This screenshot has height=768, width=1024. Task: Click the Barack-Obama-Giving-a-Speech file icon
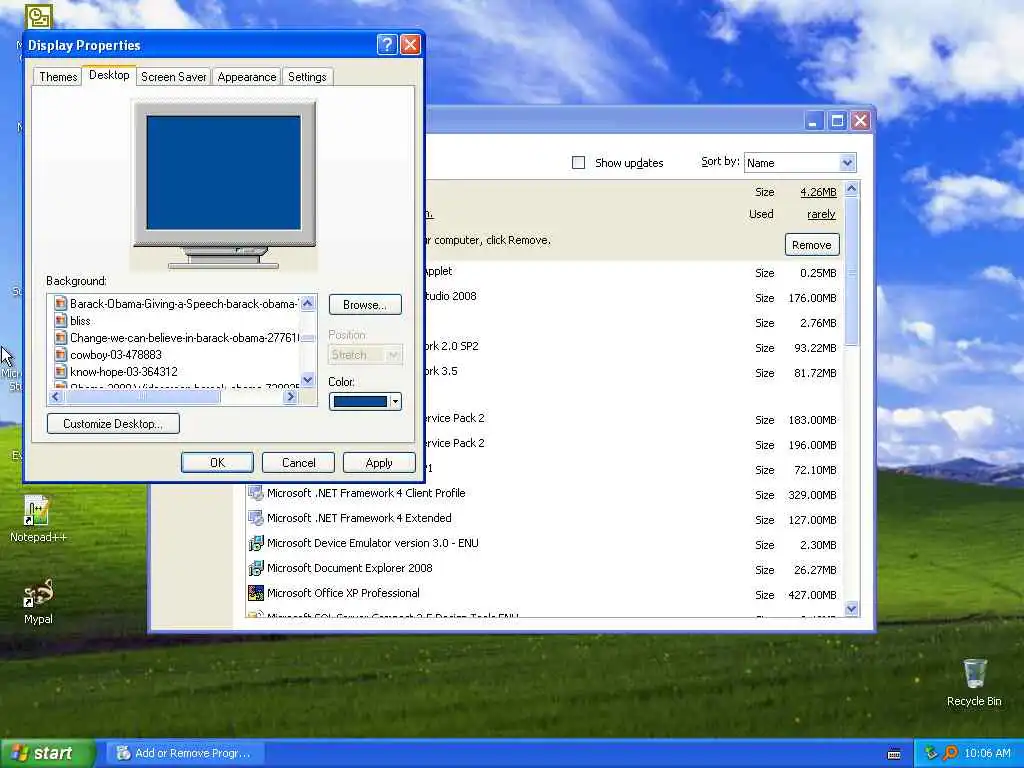pyautogui.click(x=61, y=304)
